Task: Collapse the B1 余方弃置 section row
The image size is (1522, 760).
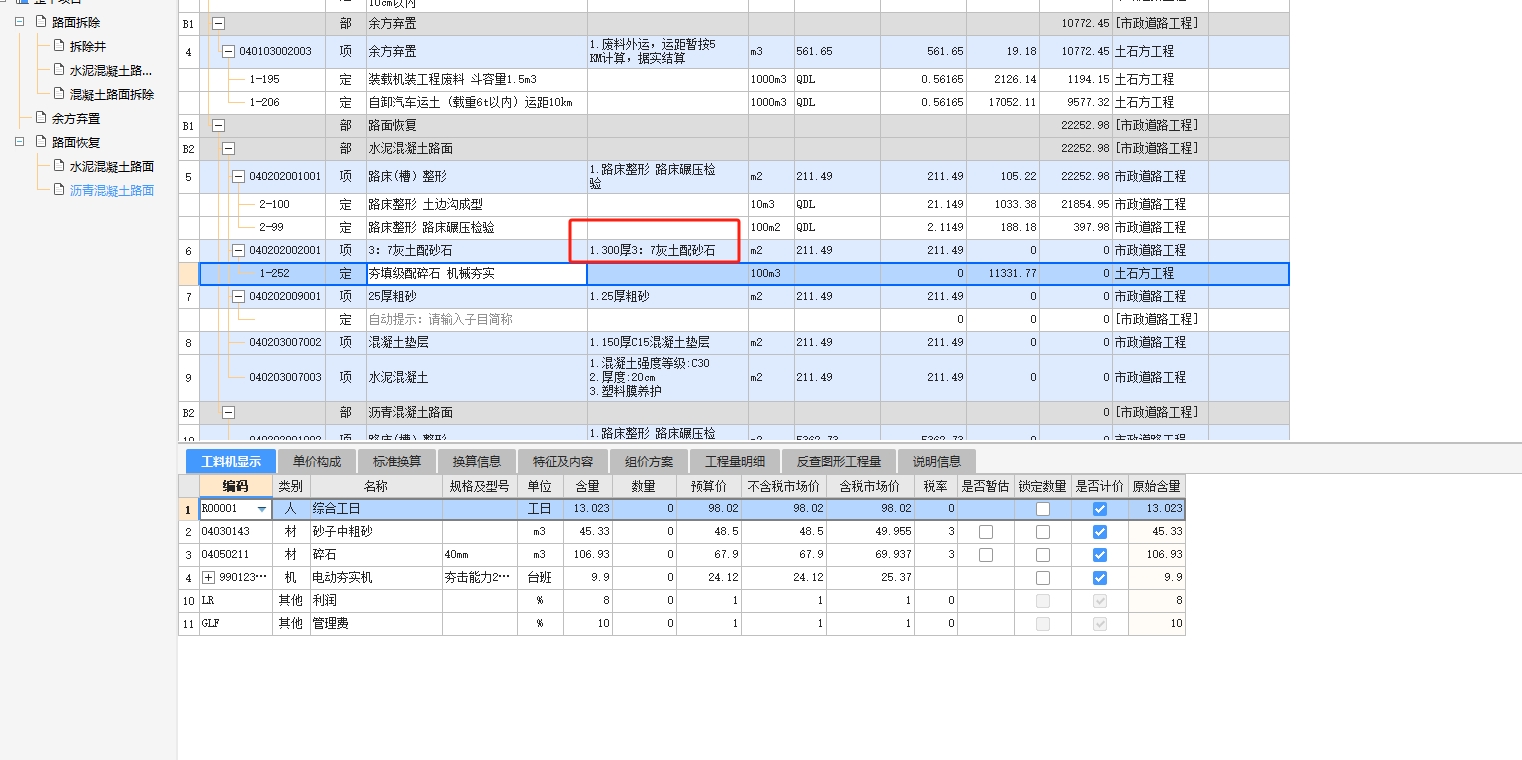Action: pos(219,23)
